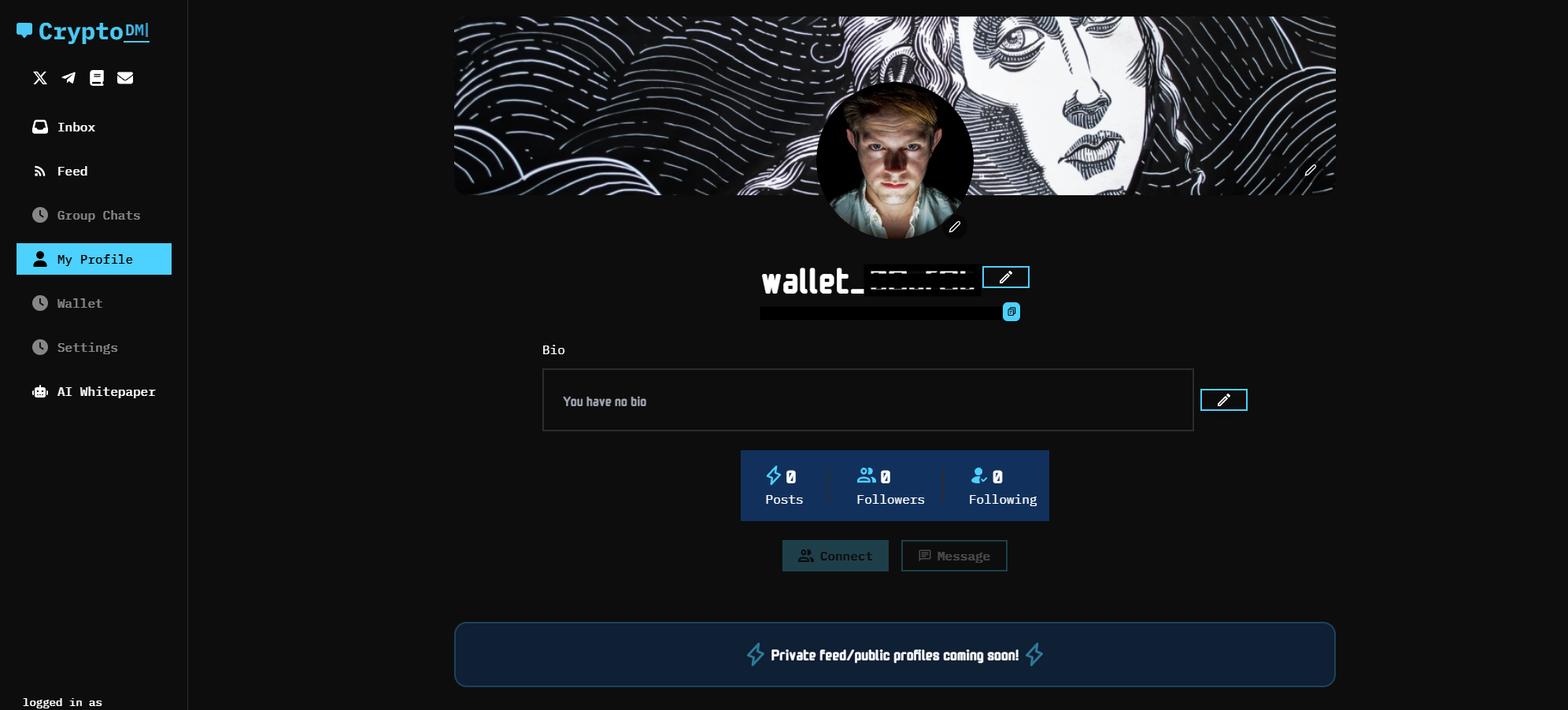This screenshot has height=710, width=1568.
Task: Click the circular profile avatar photo
Action: click(895, 161)
